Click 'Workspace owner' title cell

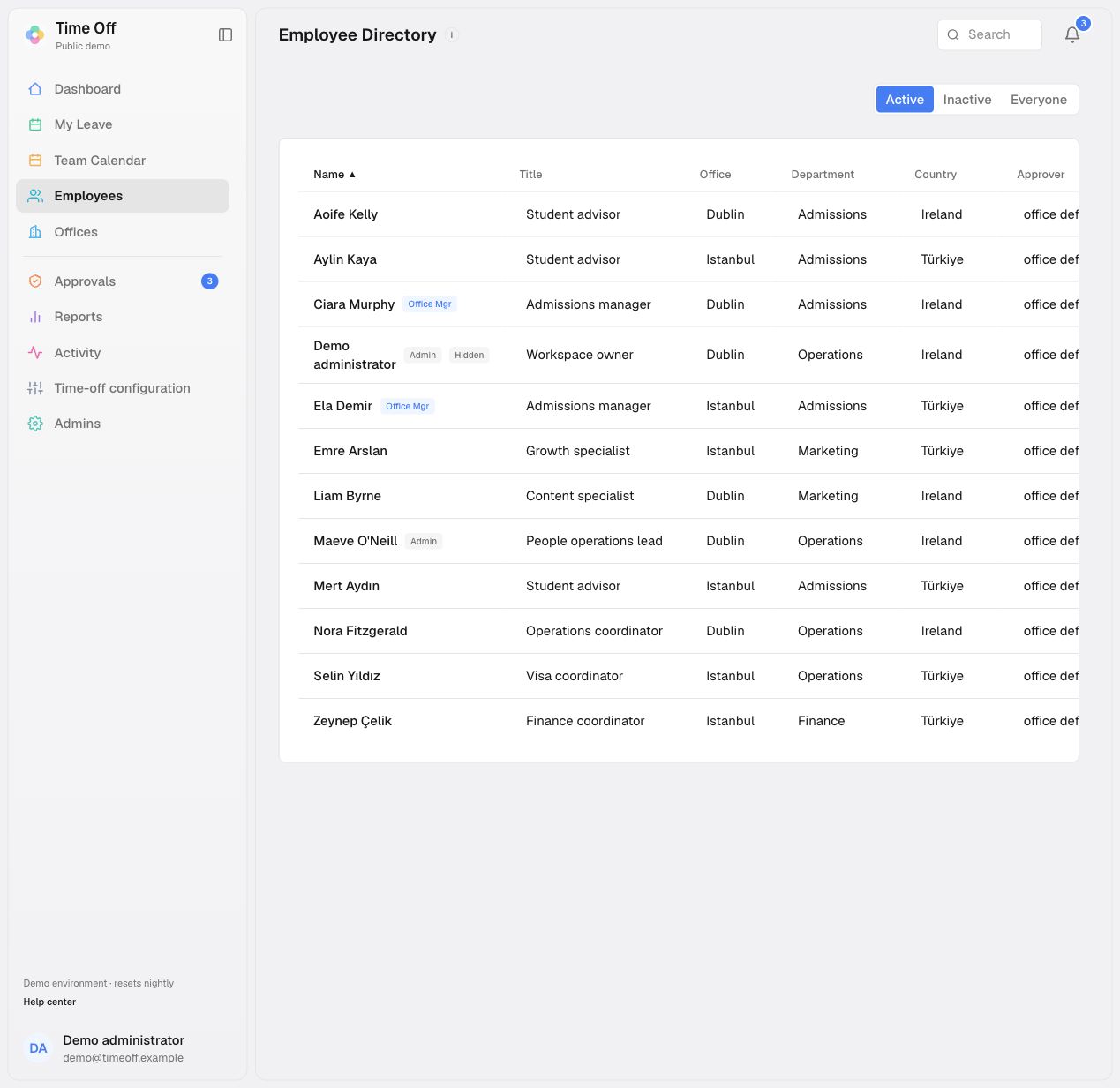tap(580, 355)
